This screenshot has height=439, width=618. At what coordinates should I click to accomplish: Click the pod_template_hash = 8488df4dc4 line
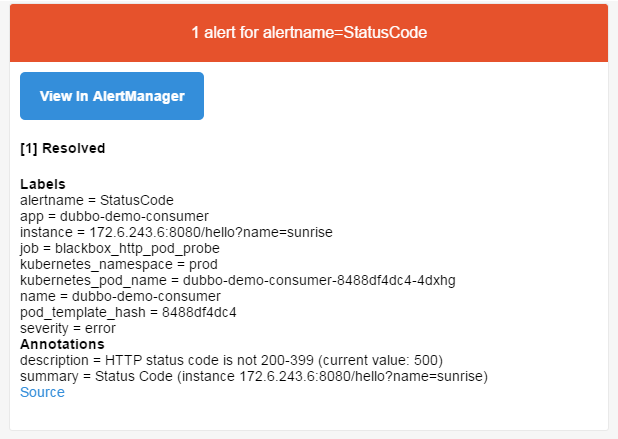(128, 312)
